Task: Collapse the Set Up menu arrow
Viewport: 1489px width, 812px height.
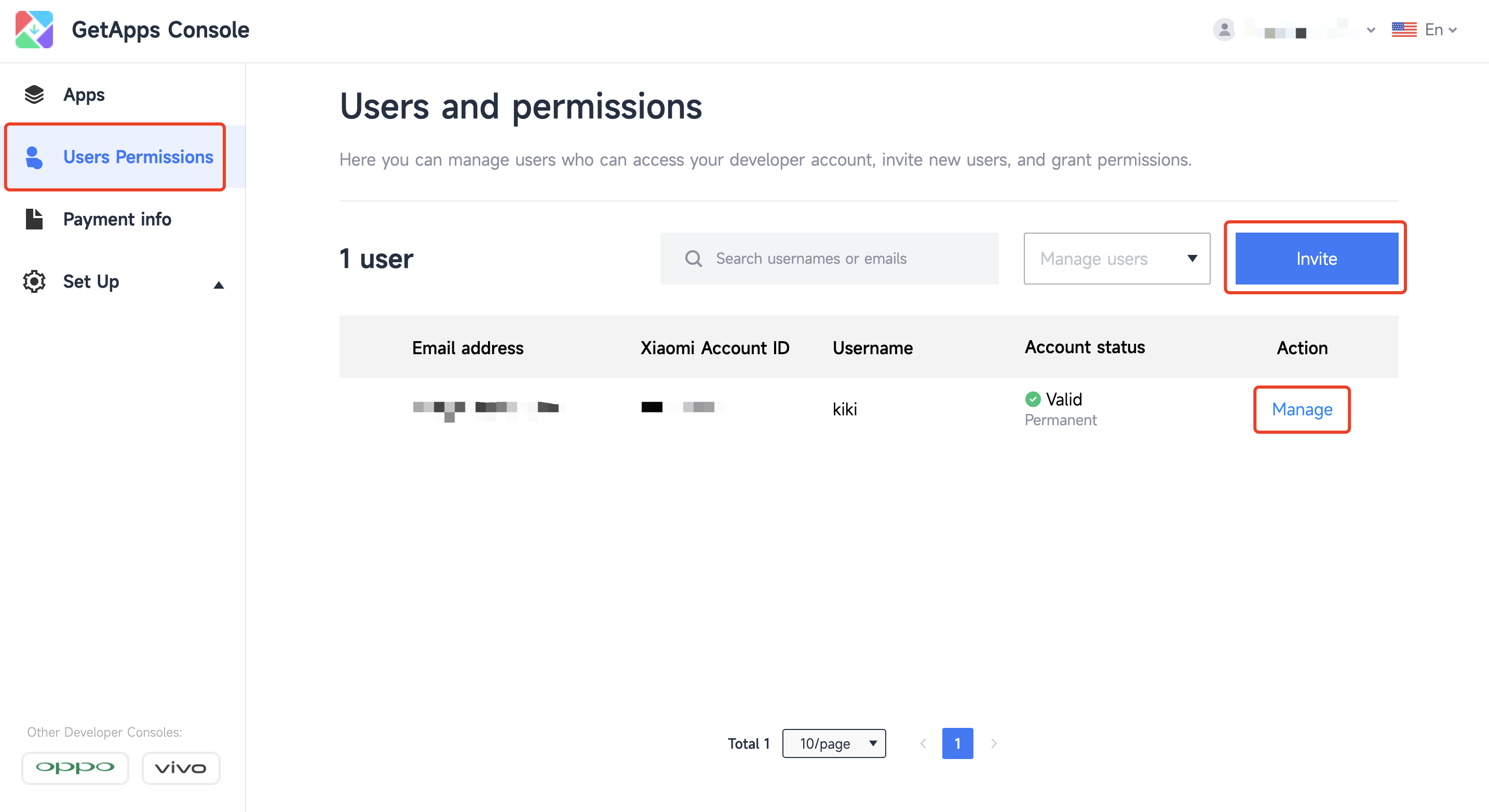Action: [219, 285]
